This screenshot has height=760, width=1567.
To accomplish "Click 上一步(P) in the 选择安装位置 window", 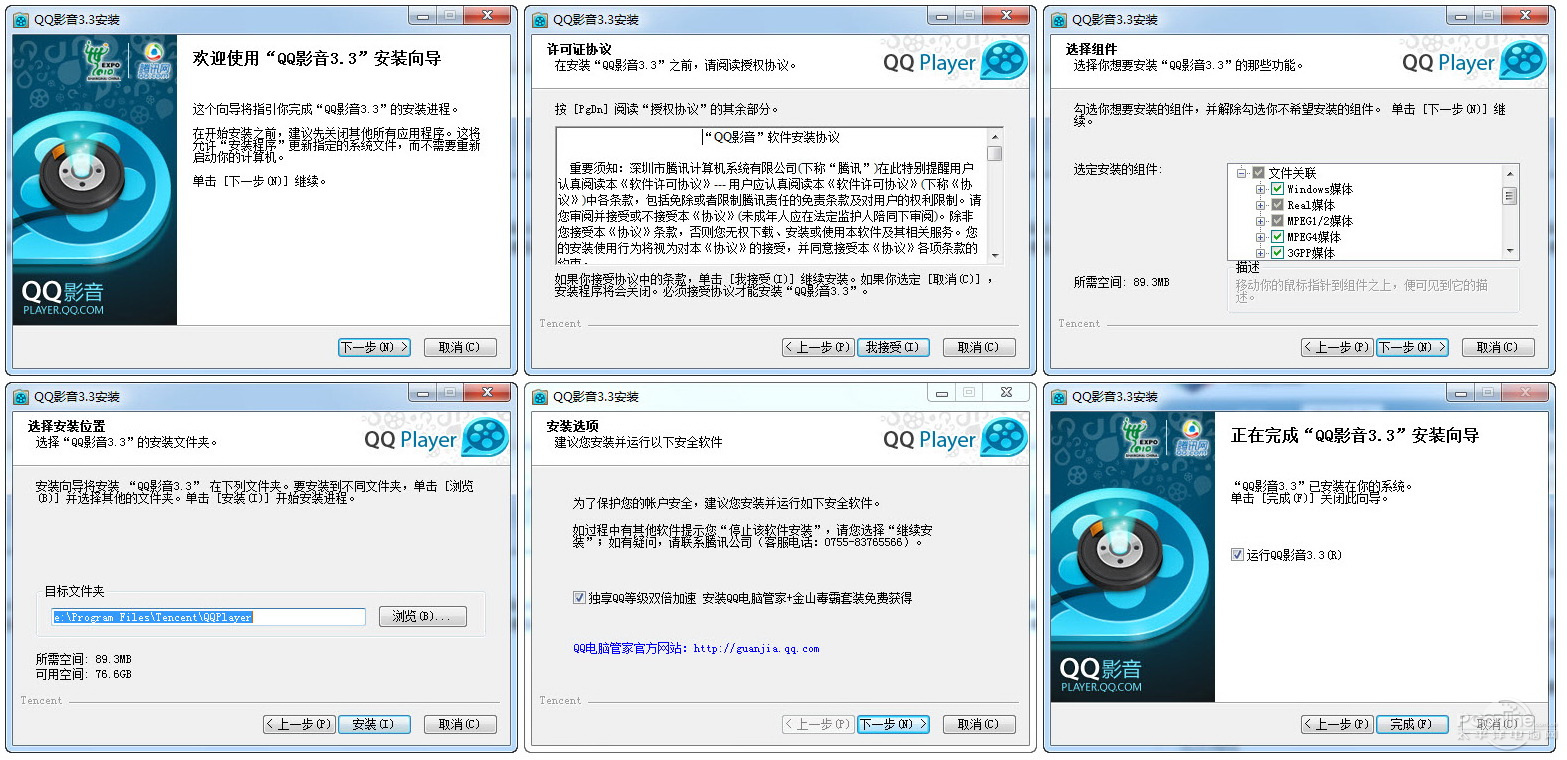I will tap(299, 724).
